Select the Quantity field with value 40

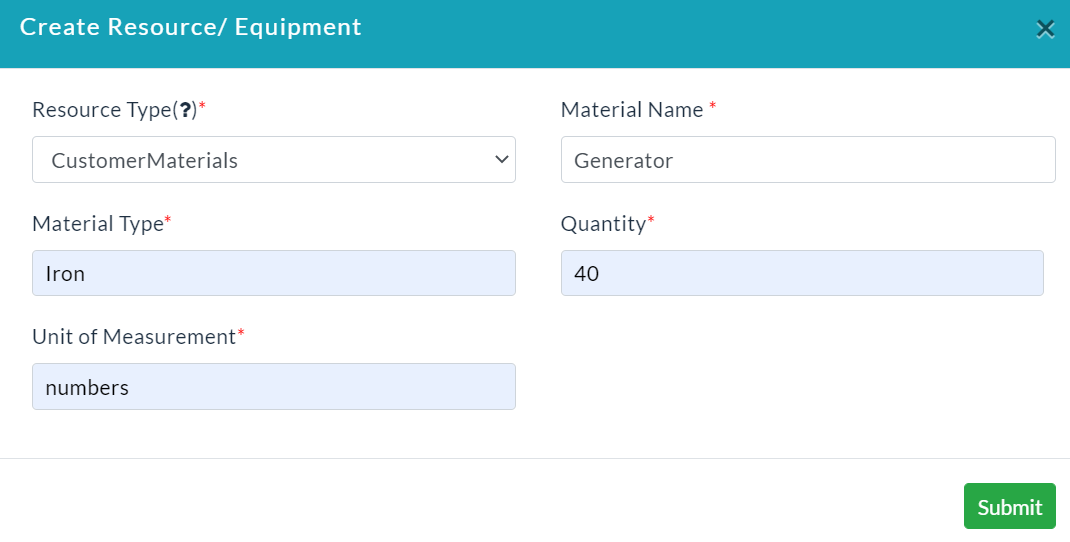pos(802,273)
